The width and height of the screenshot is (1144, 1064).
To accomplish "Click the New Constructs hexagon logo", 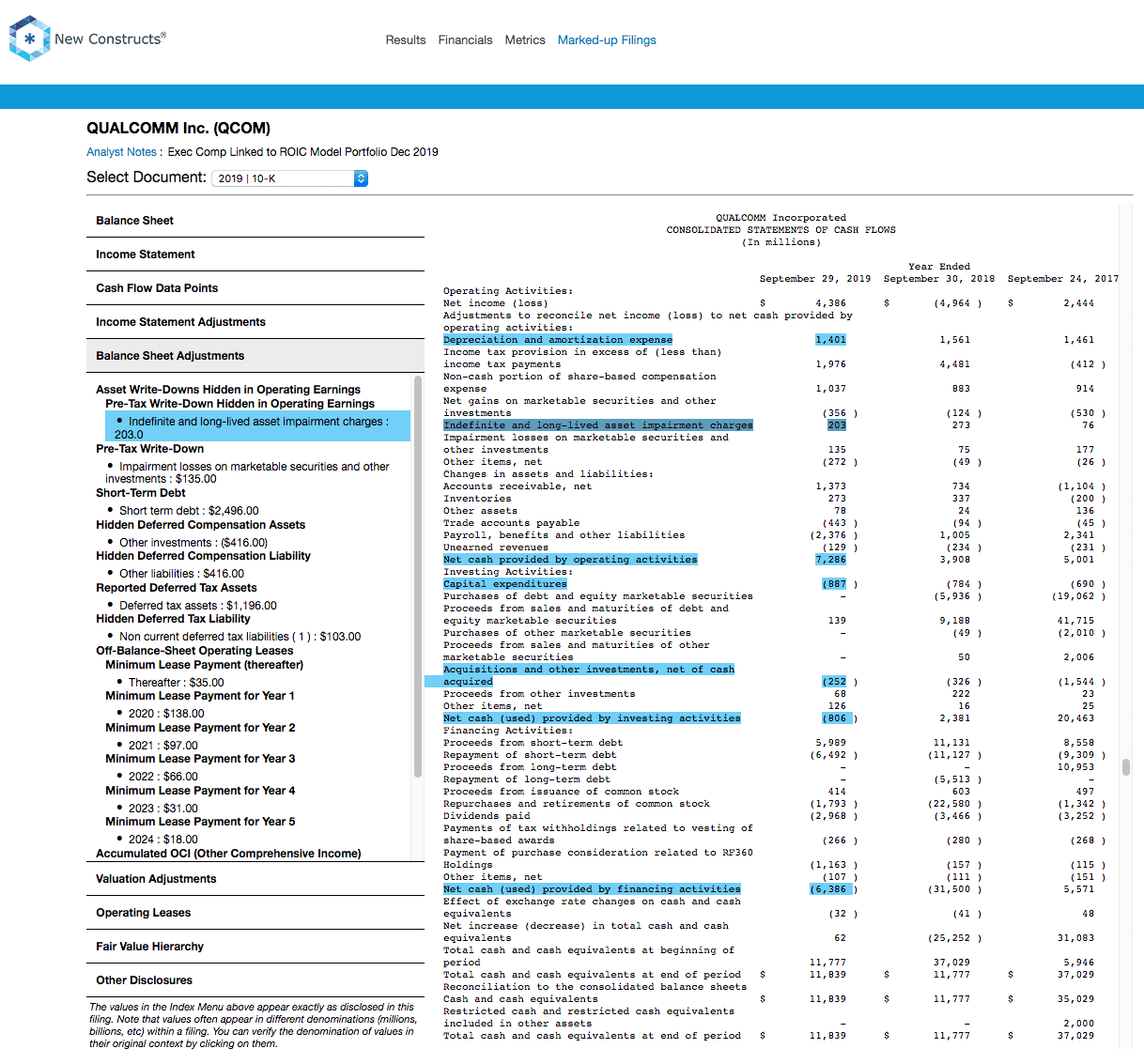I will point(29,39).
